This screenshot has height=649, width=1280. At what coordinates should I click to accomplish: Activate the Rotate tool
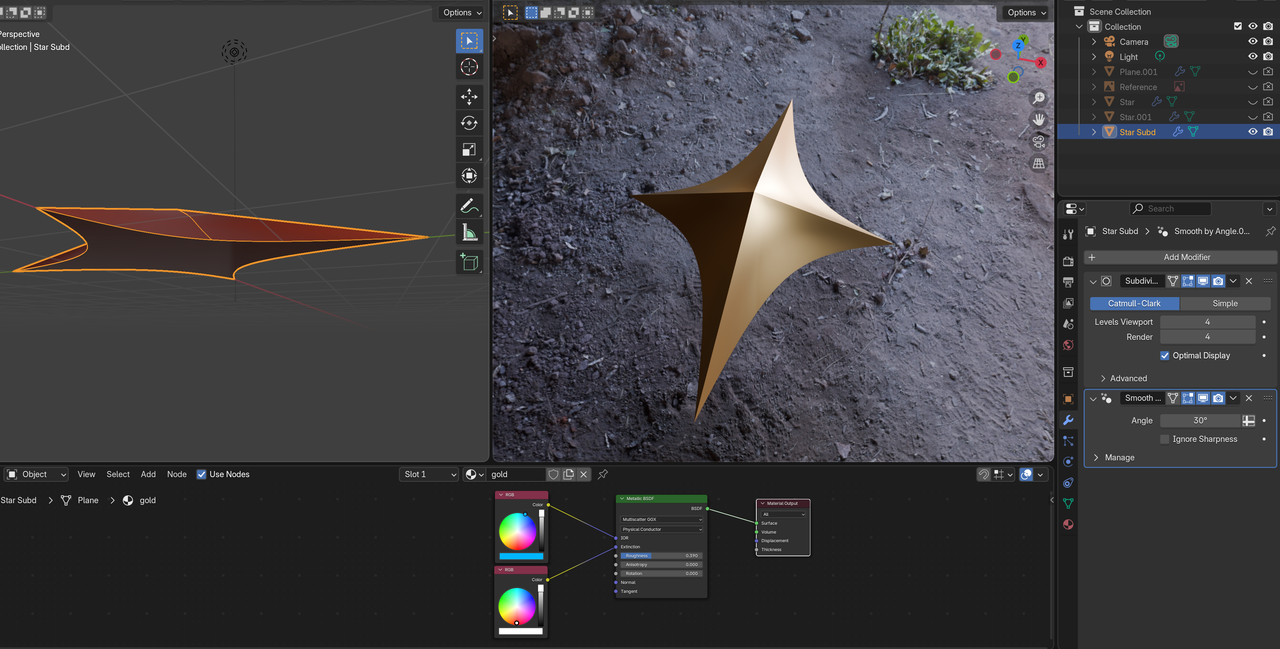(468, 122)
